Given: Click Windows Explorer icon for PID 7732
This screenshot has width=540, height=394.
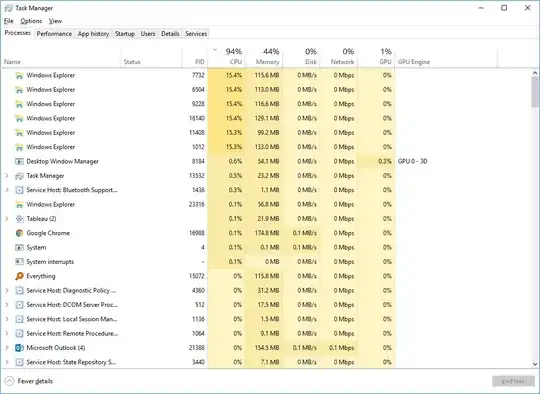Looking at the screenshot, I should [x=19, y=75].
